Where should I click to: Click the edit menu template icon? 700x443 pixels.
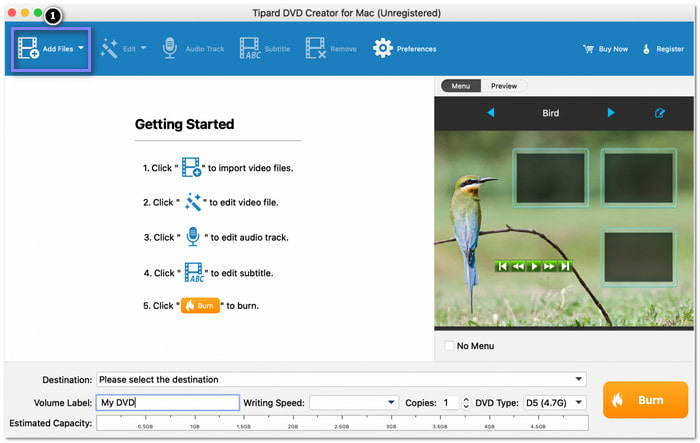click(x=659, y=113)
